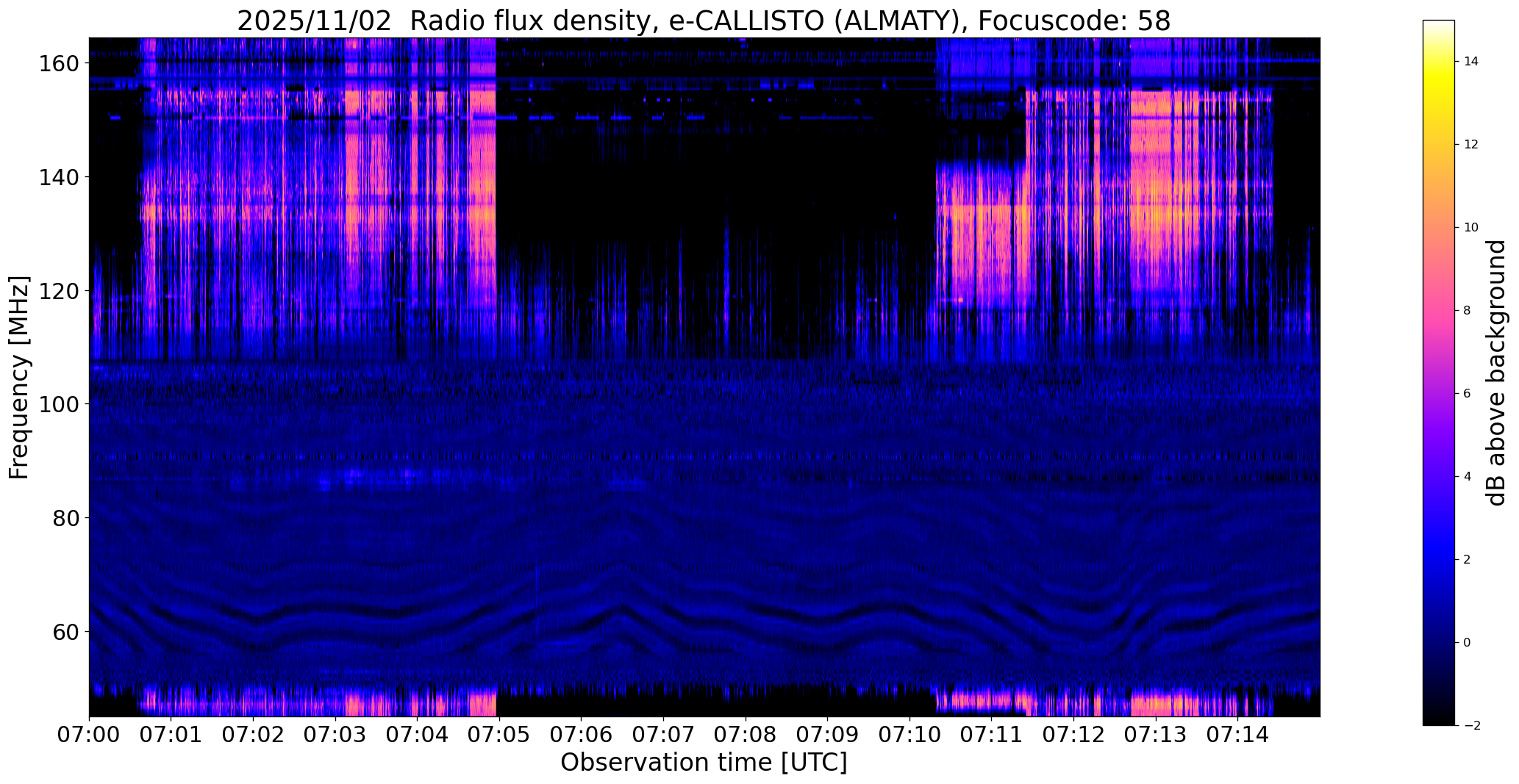The image size is (1519, 784).
Task: Click the 07:10 time tick label
Action: pos(909,734)
